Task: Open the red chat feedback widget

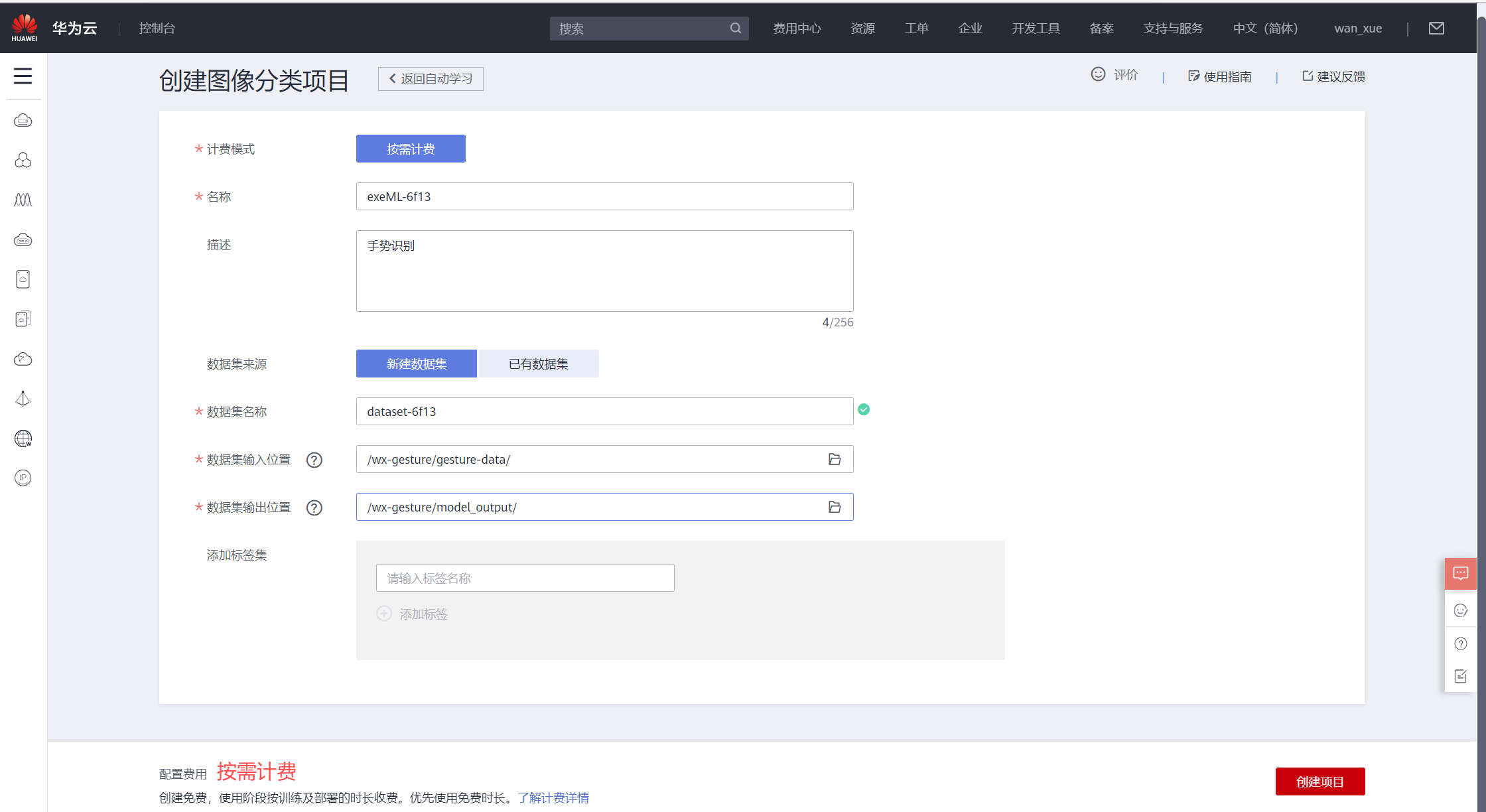Action: point(1460,573)
